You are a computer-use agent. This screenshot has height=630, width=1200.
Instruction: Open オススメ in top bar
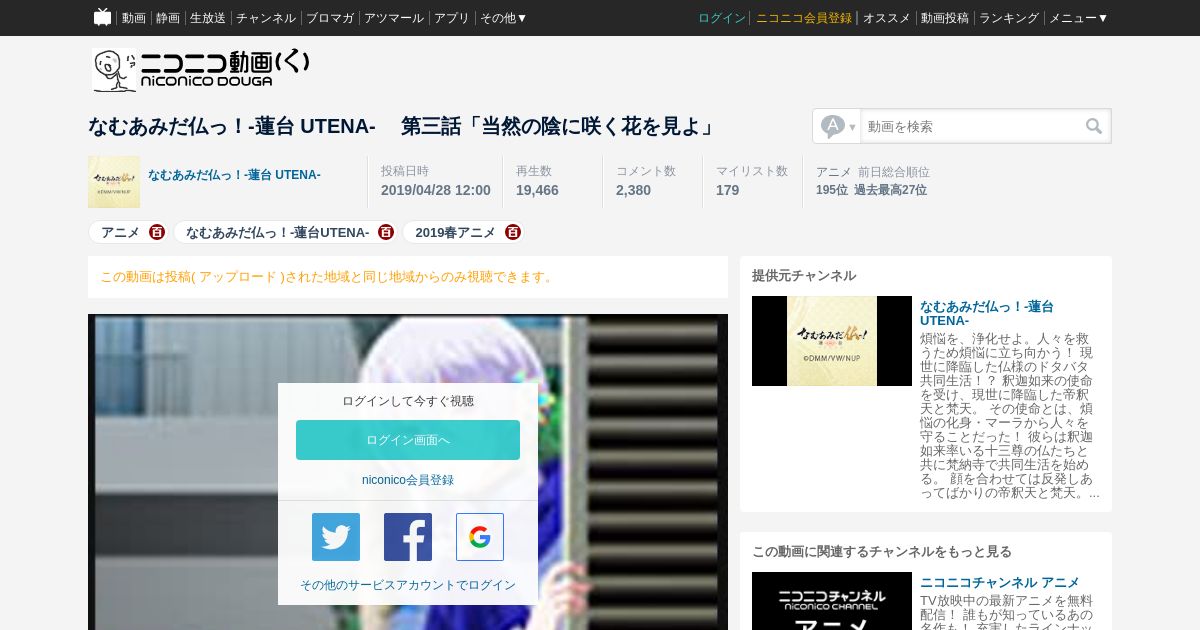887,18
